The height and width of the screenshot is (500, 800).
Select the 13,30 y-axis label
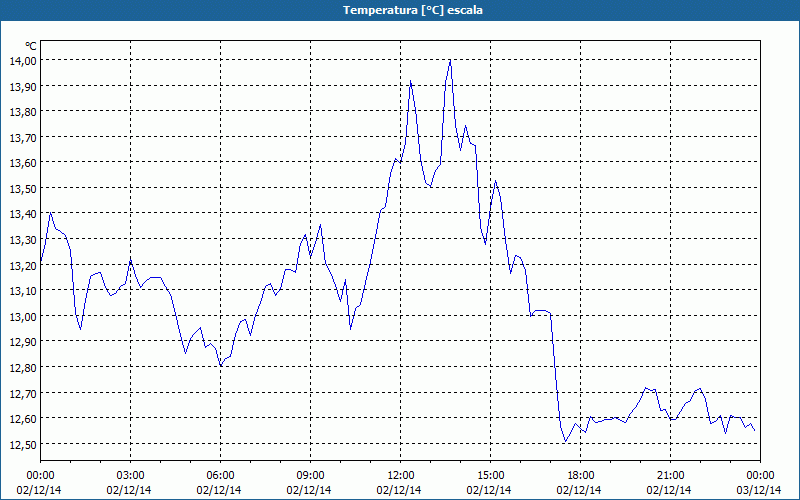pos(23,239)
